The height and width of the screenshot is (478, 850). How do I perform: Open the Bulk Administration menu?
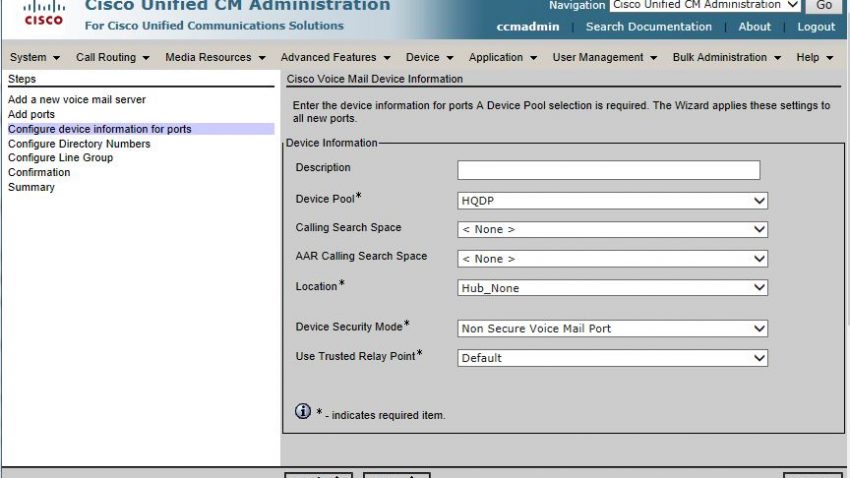[x=727, y=58]
